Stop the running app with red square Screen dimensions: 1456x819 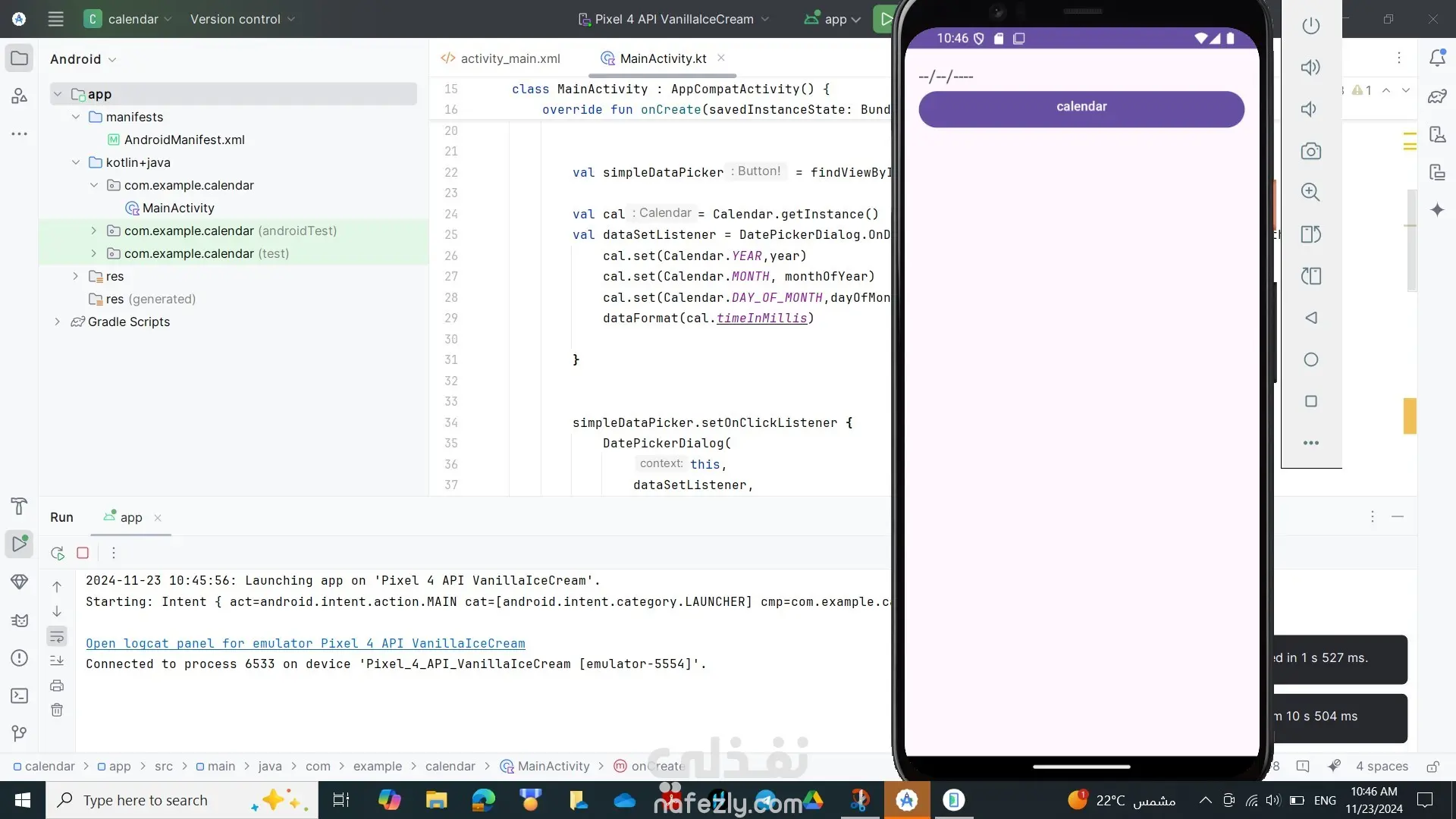83,554
